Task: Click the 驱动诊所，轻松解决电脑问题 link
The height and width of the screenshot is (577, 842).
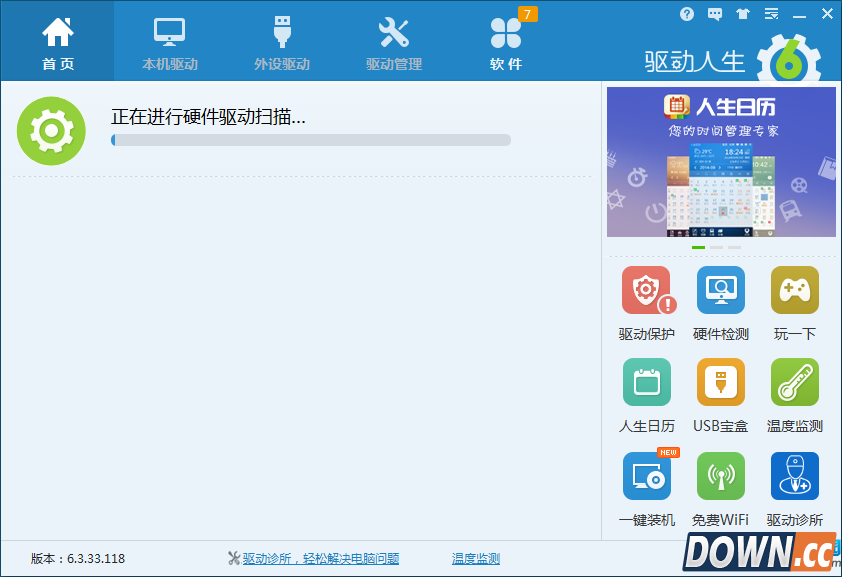Action: [320, 559]
